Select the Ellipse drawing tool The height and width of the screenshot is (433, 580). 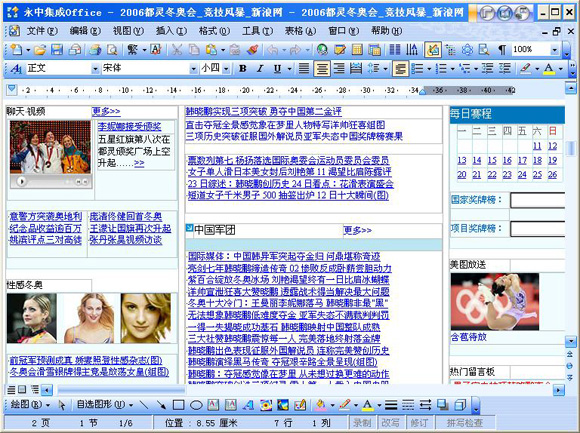[196, 405]
